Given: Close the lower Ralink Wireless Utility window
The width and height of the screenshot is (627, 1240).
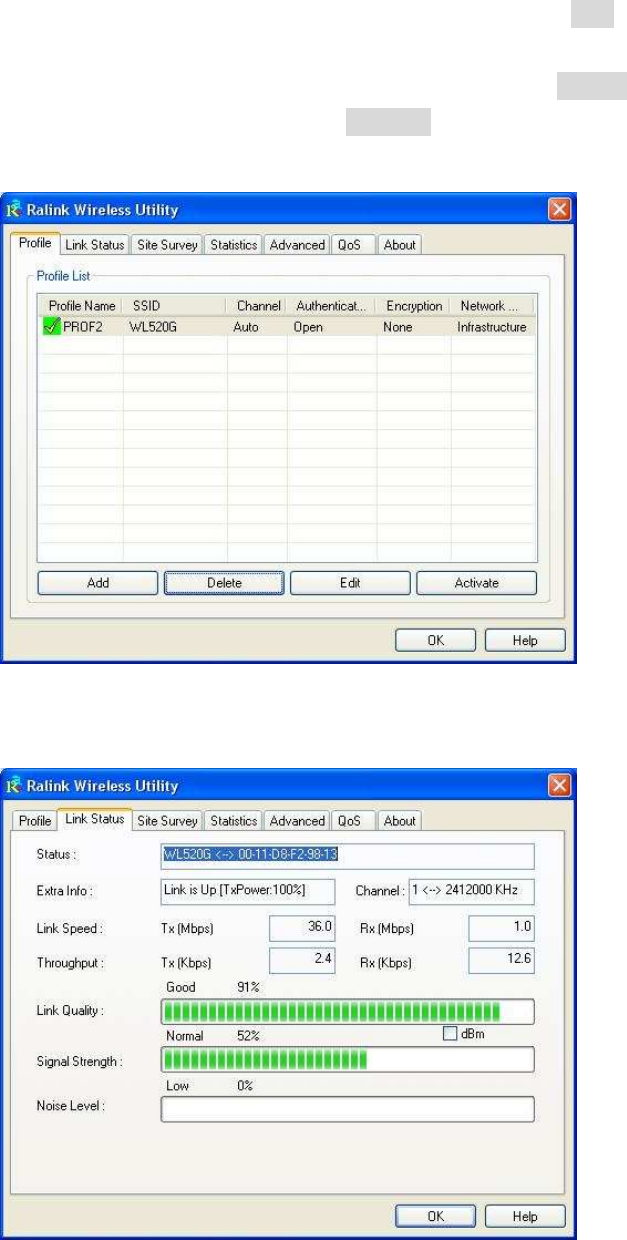Looking at the screenshot, I should [559, 786].
